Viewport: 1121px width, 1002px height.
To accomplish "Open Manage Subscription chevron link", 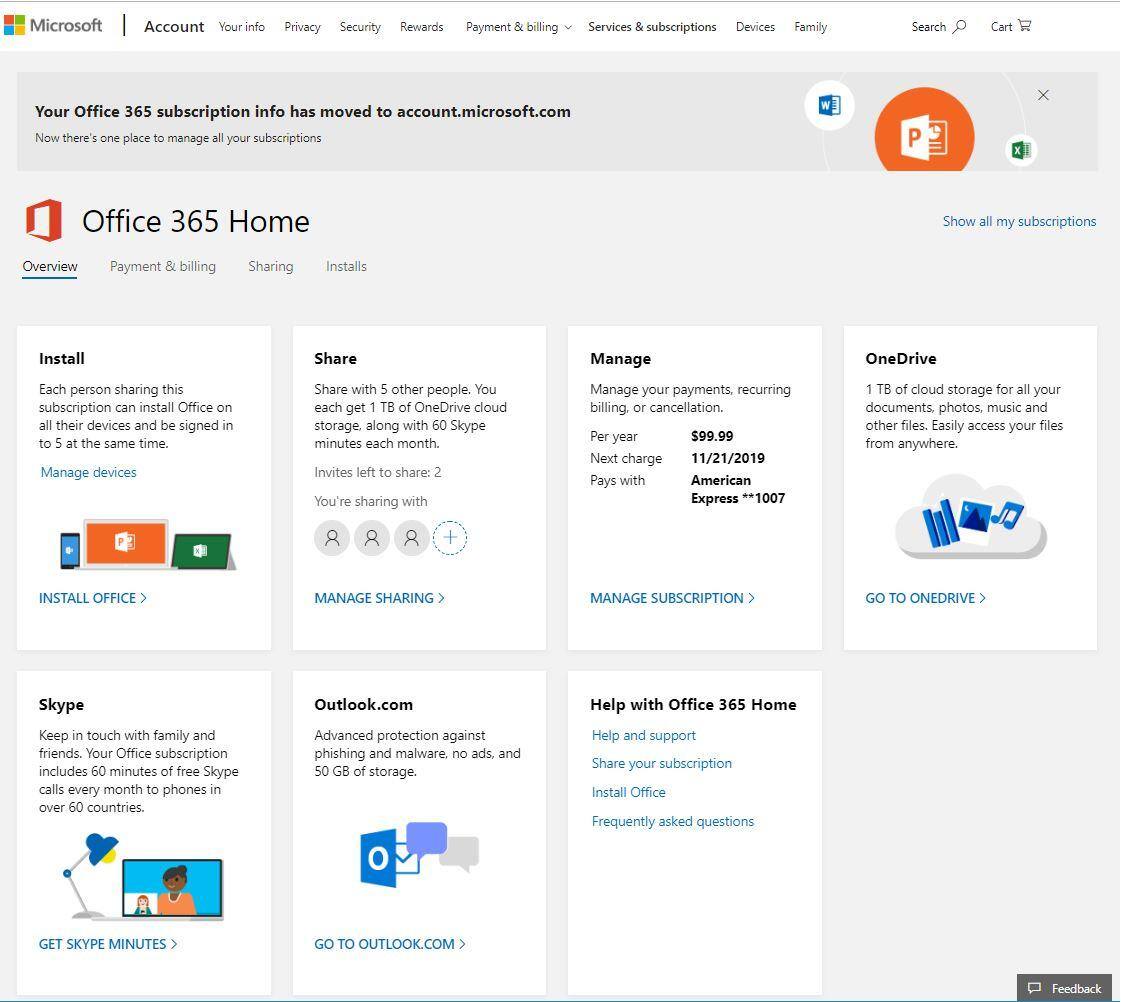I will click(x=672, y=598).
